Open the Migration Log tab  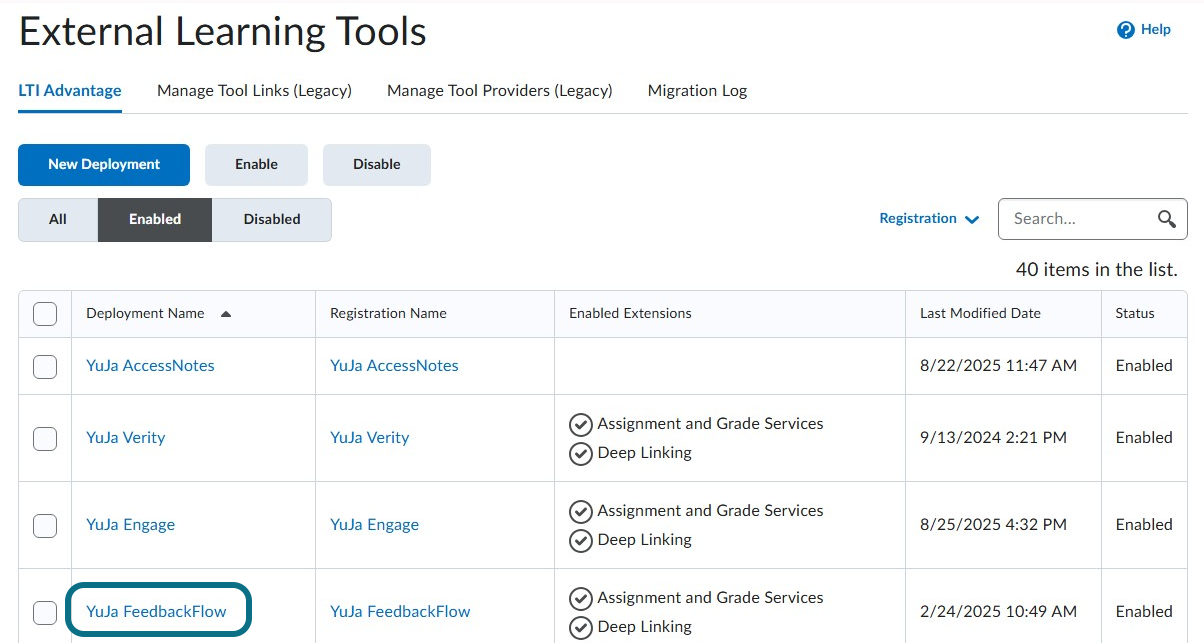tap(697, 91)
